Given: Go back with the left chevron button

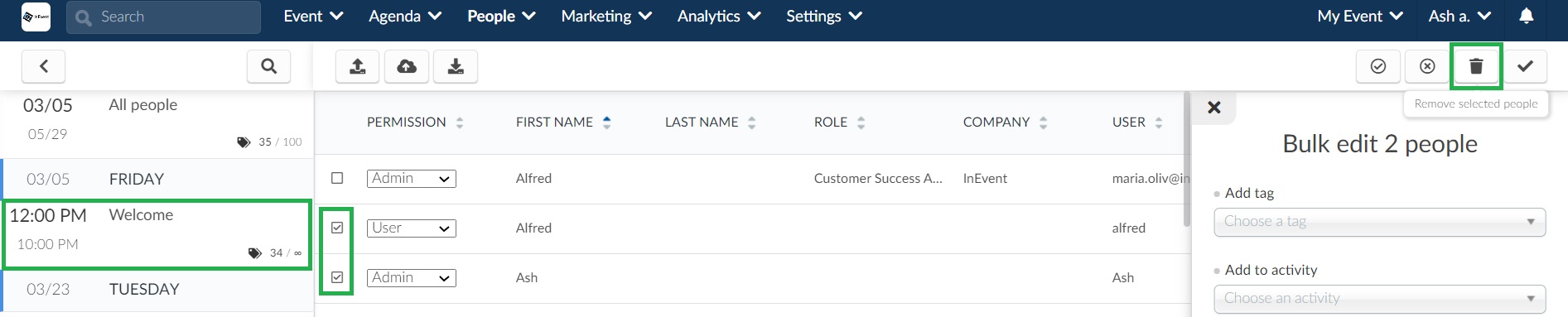Looking at the screenshot, I should pos(44,66).
